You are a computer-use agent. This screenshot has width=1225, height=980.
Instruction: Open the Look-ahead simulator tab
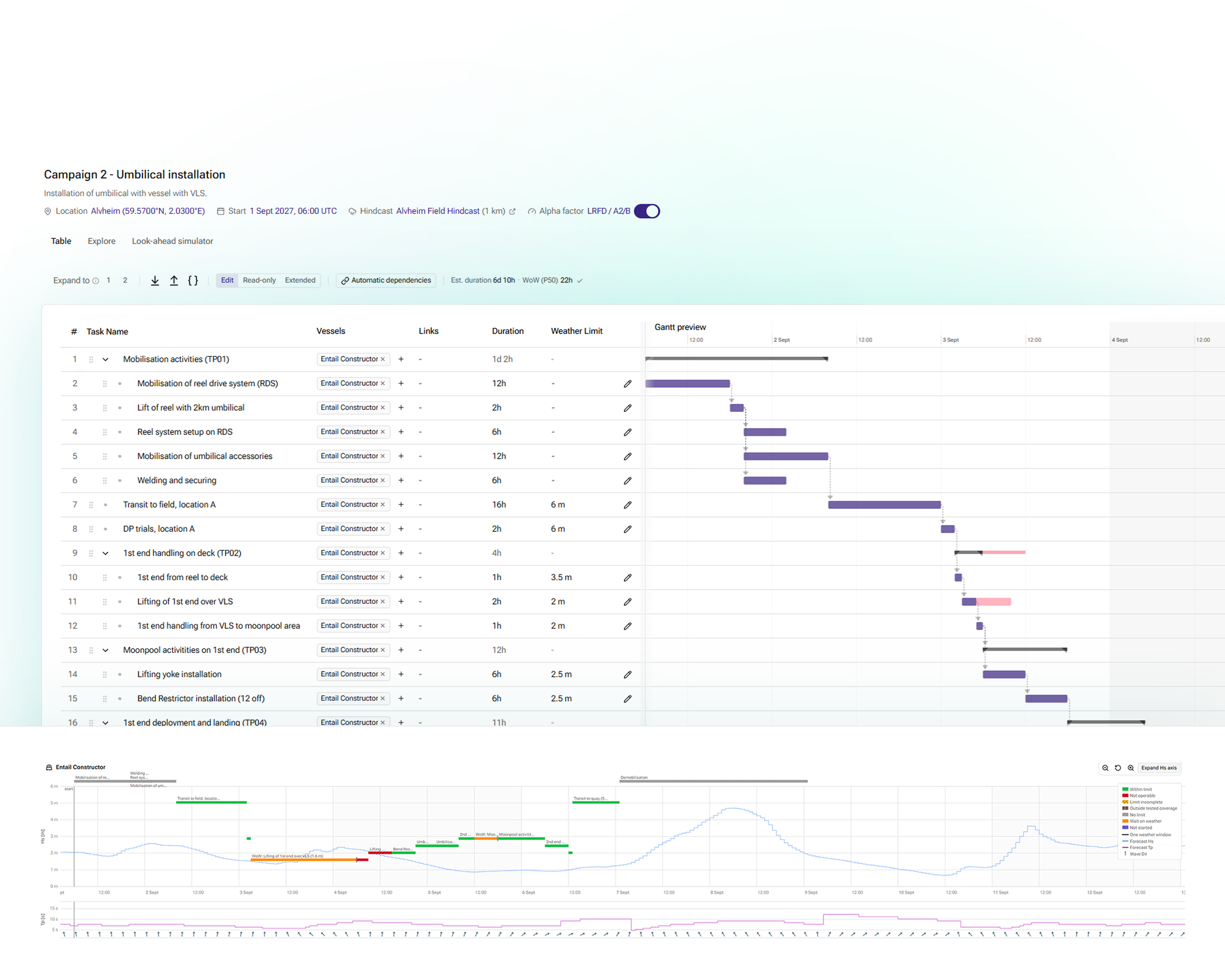click(x=173, y=241)
